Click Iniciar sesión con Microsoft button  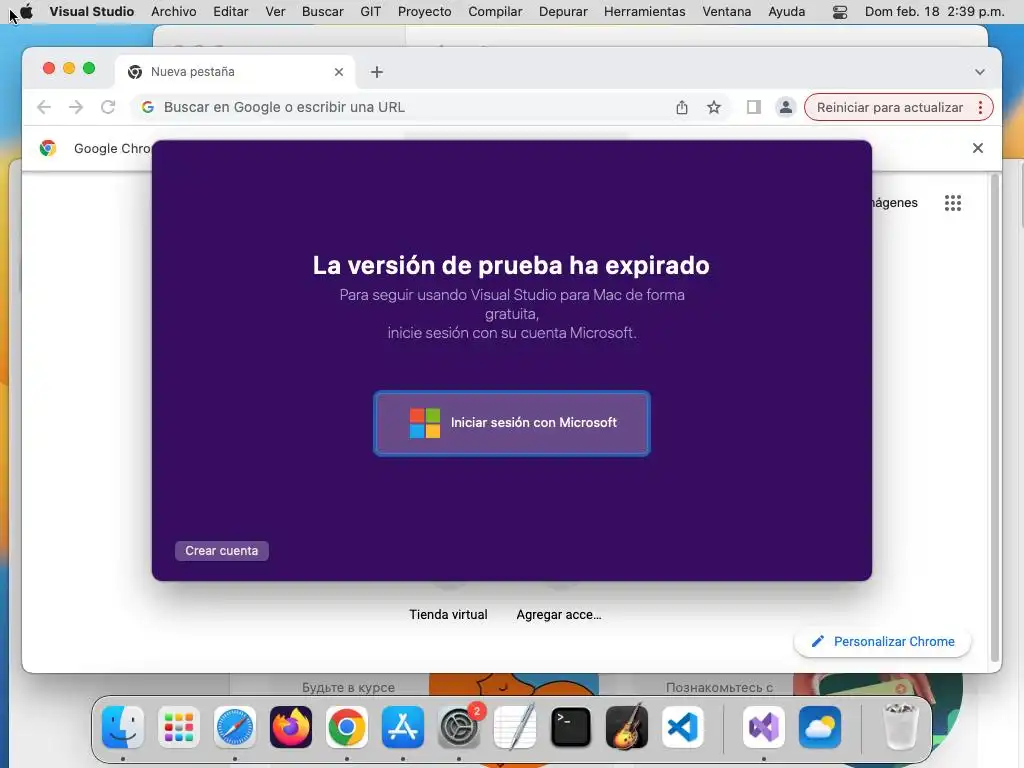click(x=511, y=423)
